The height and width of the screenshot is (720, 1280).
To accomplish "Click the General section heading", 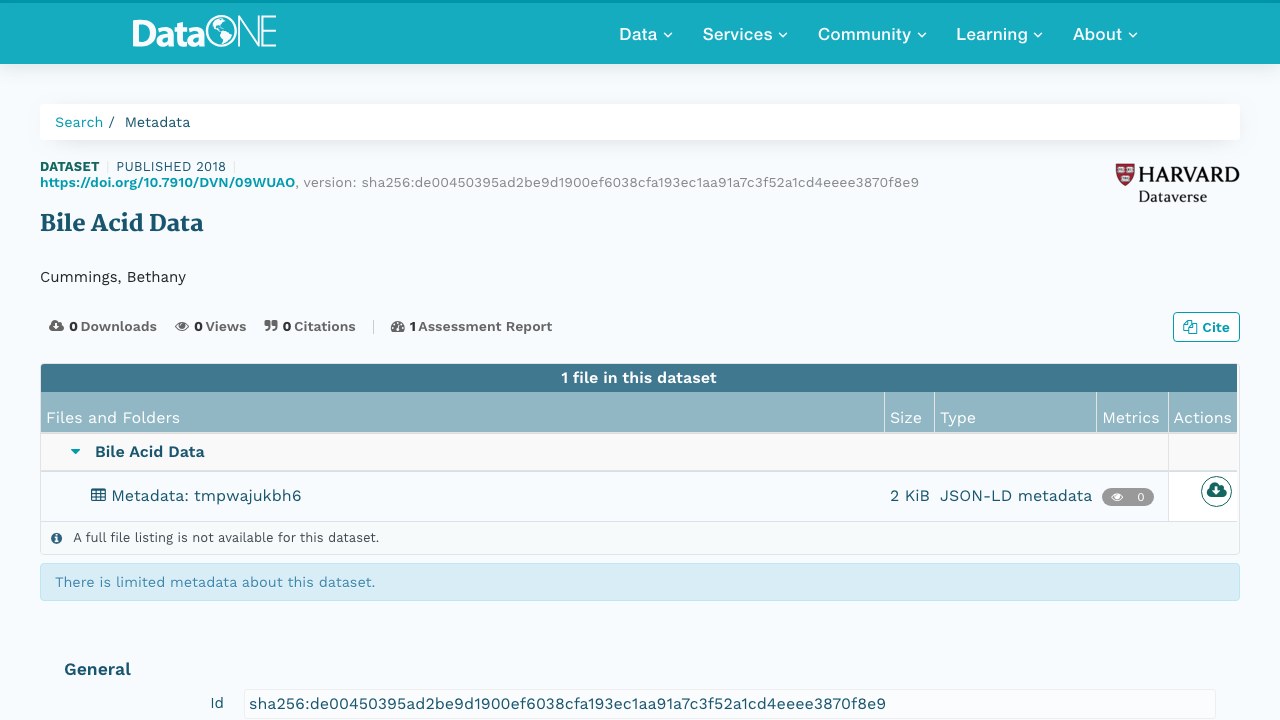I will [98, 670].
